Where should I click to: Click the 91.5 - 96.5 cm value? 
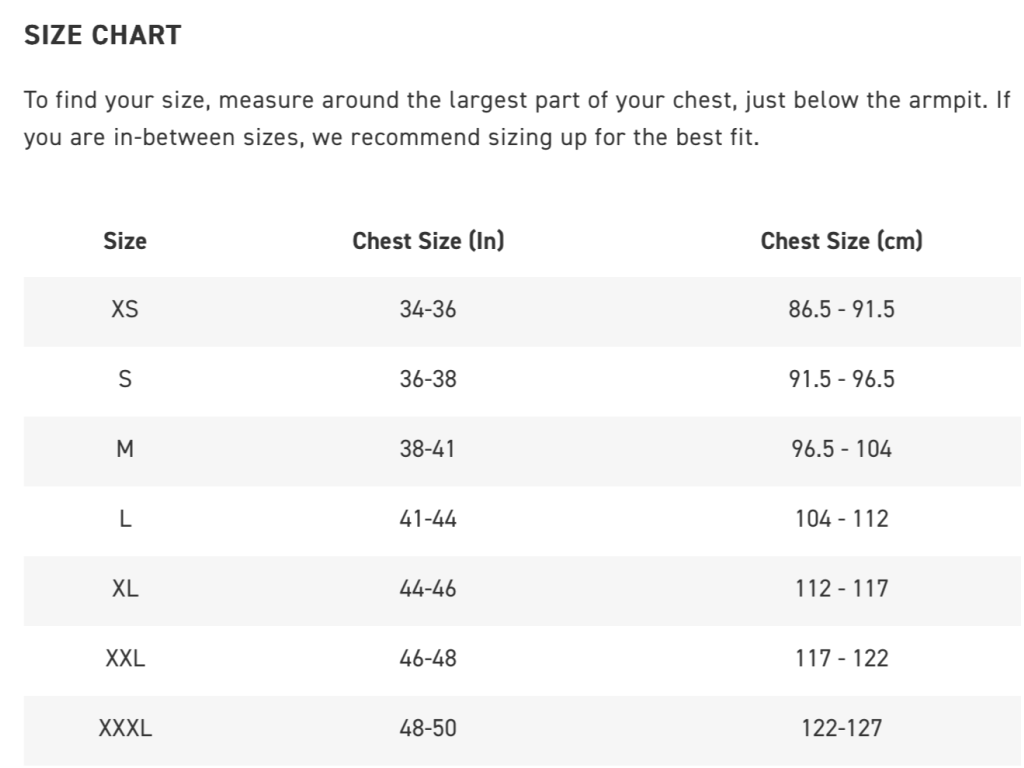[x=841, y=379]
